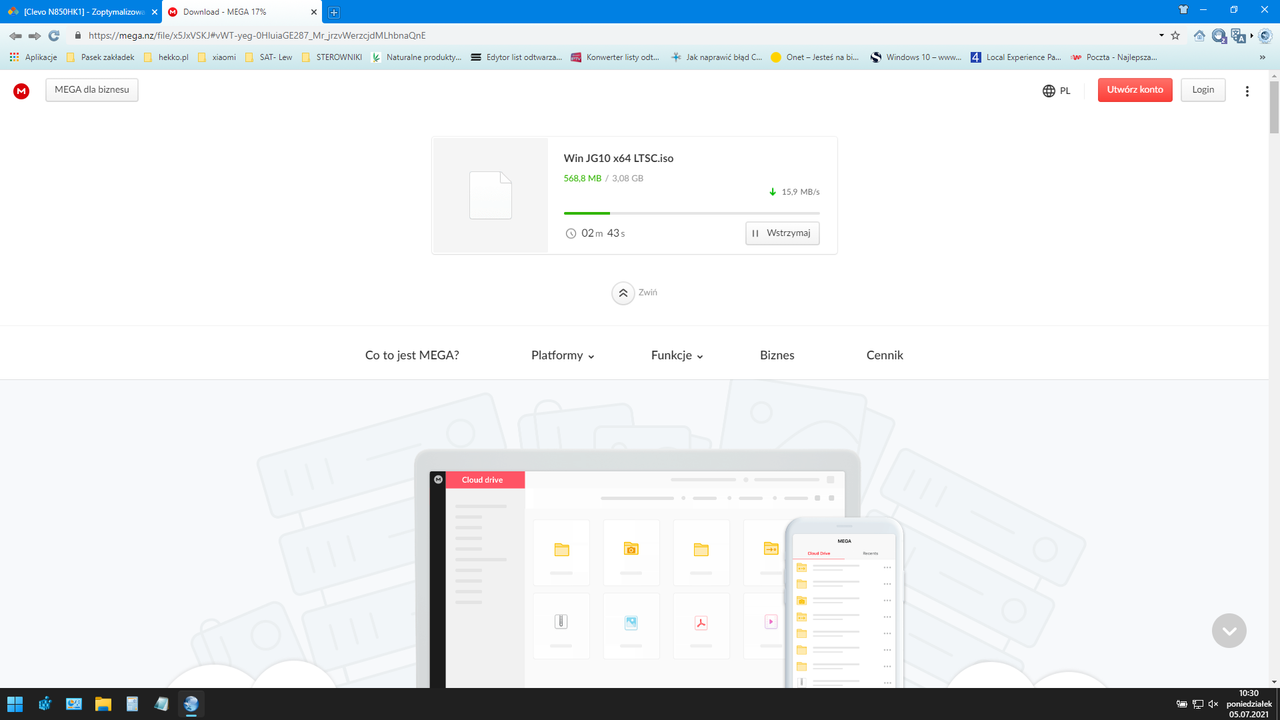Open the STEROWNIKI bookmark folder
This screenshot has height=720, width=1280.
tap(332, 57)
